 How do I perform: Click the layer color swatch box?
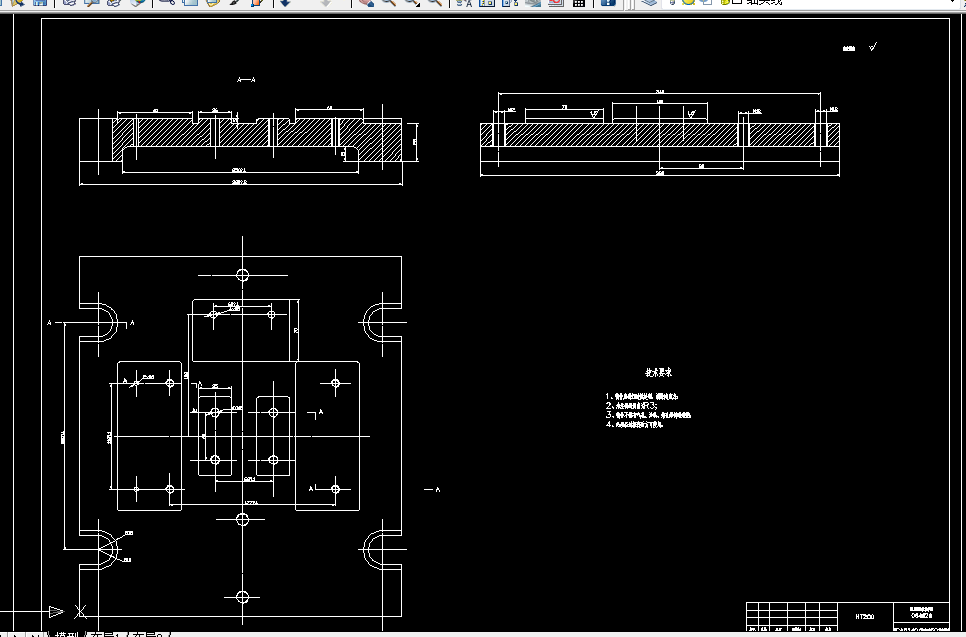click(736, 1)
